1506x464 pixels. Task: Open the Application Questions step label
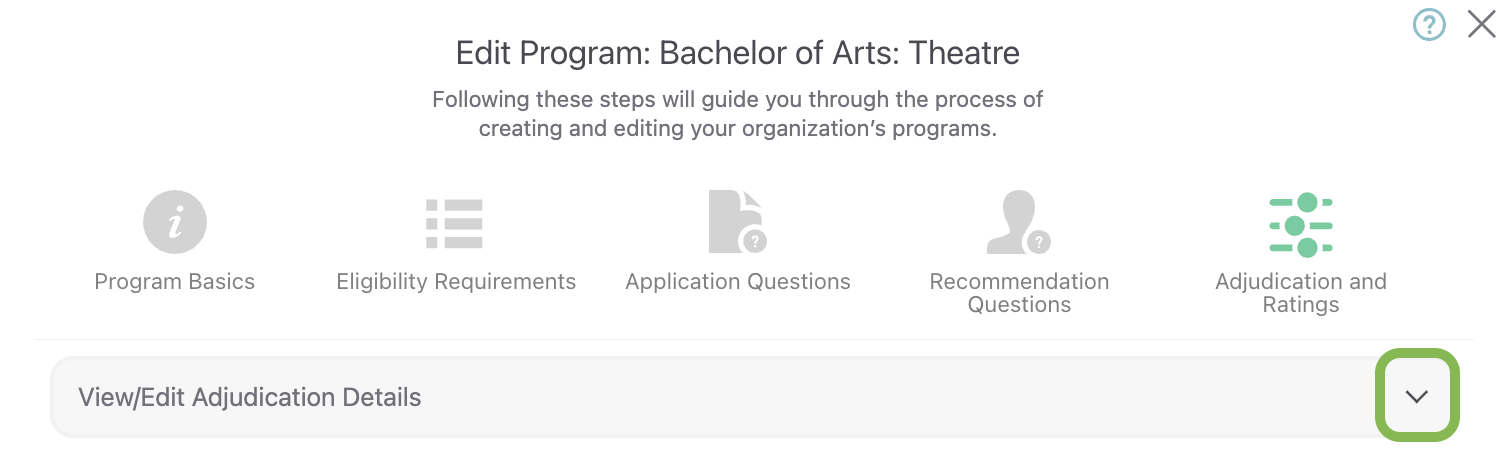coord(738,282)
